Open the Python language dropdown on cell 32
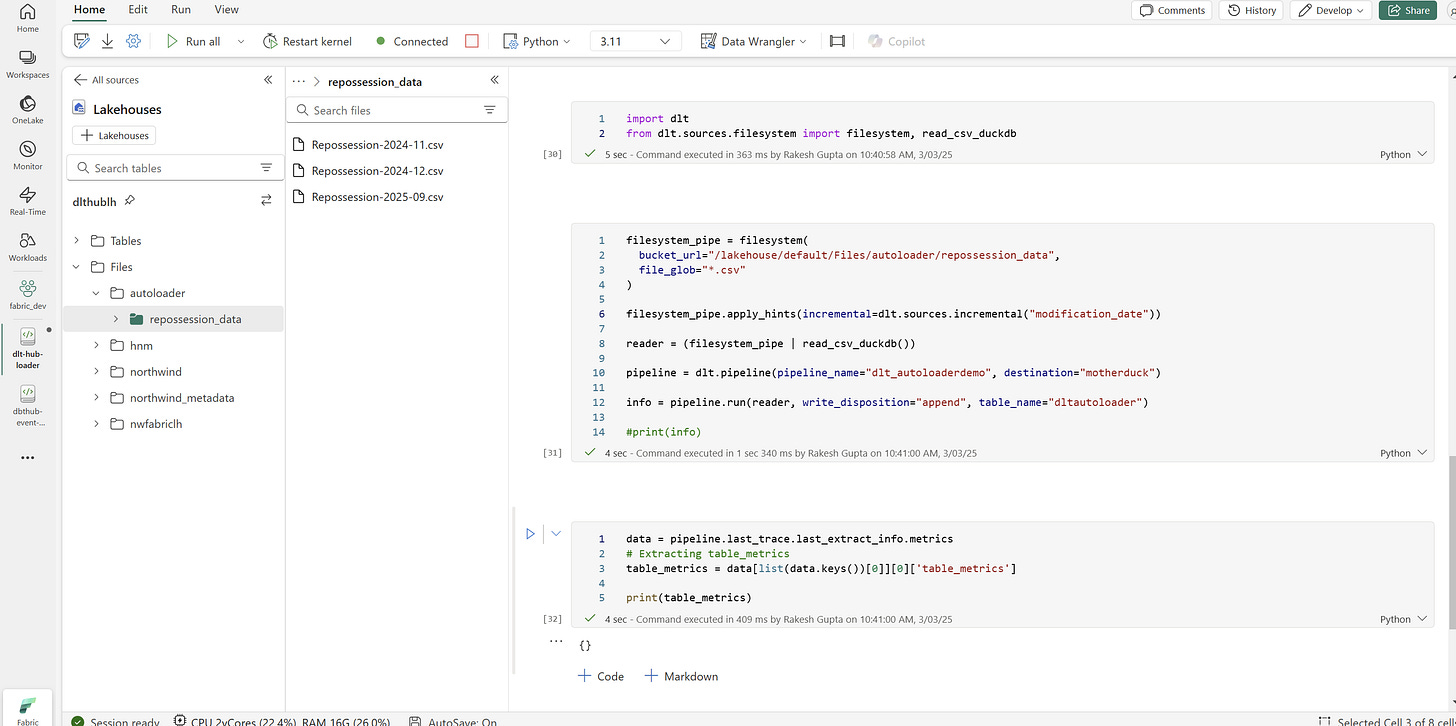1456x726 pixels. (x=1402, y=619)
